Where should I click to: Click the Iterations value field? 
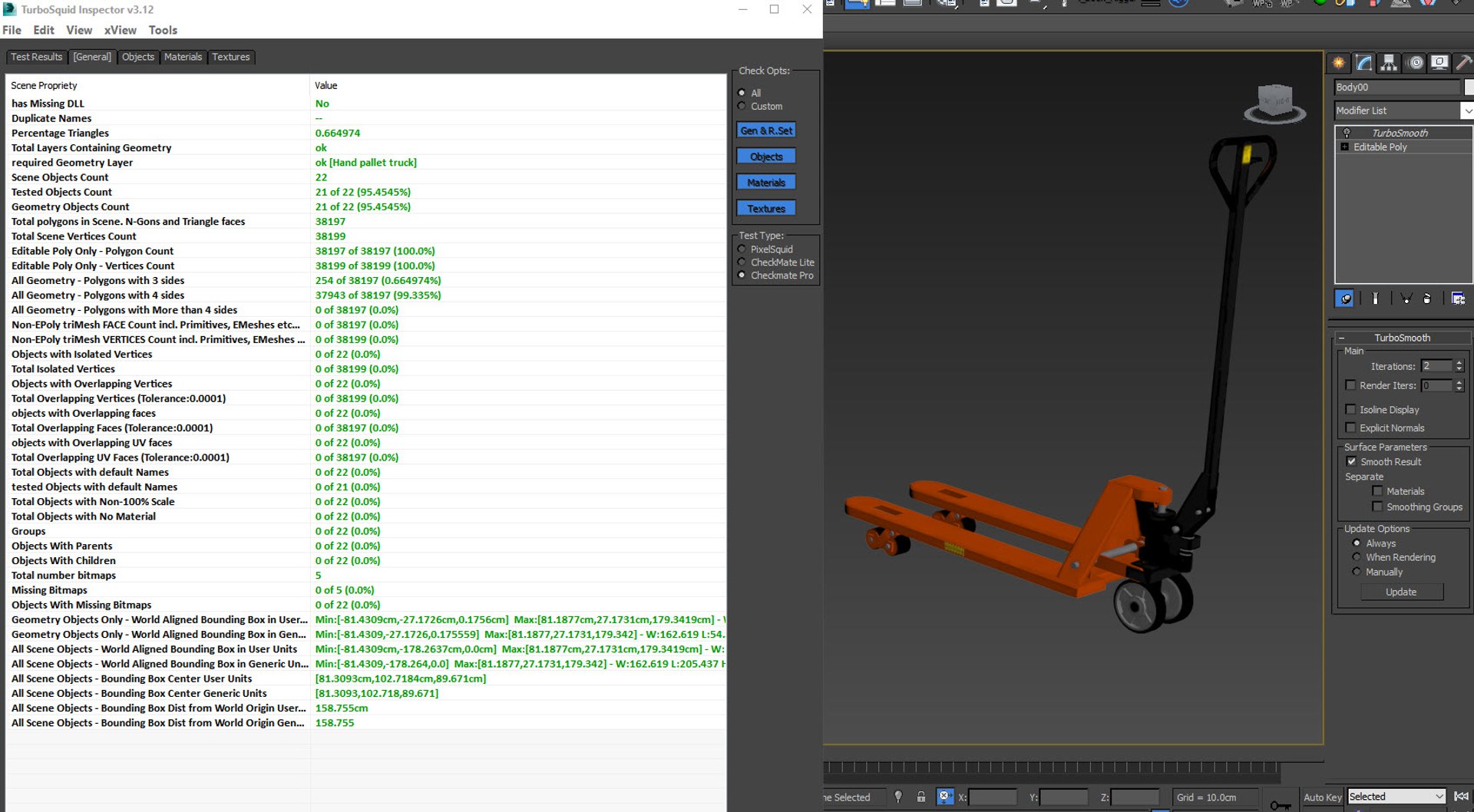coord(1436,366)
